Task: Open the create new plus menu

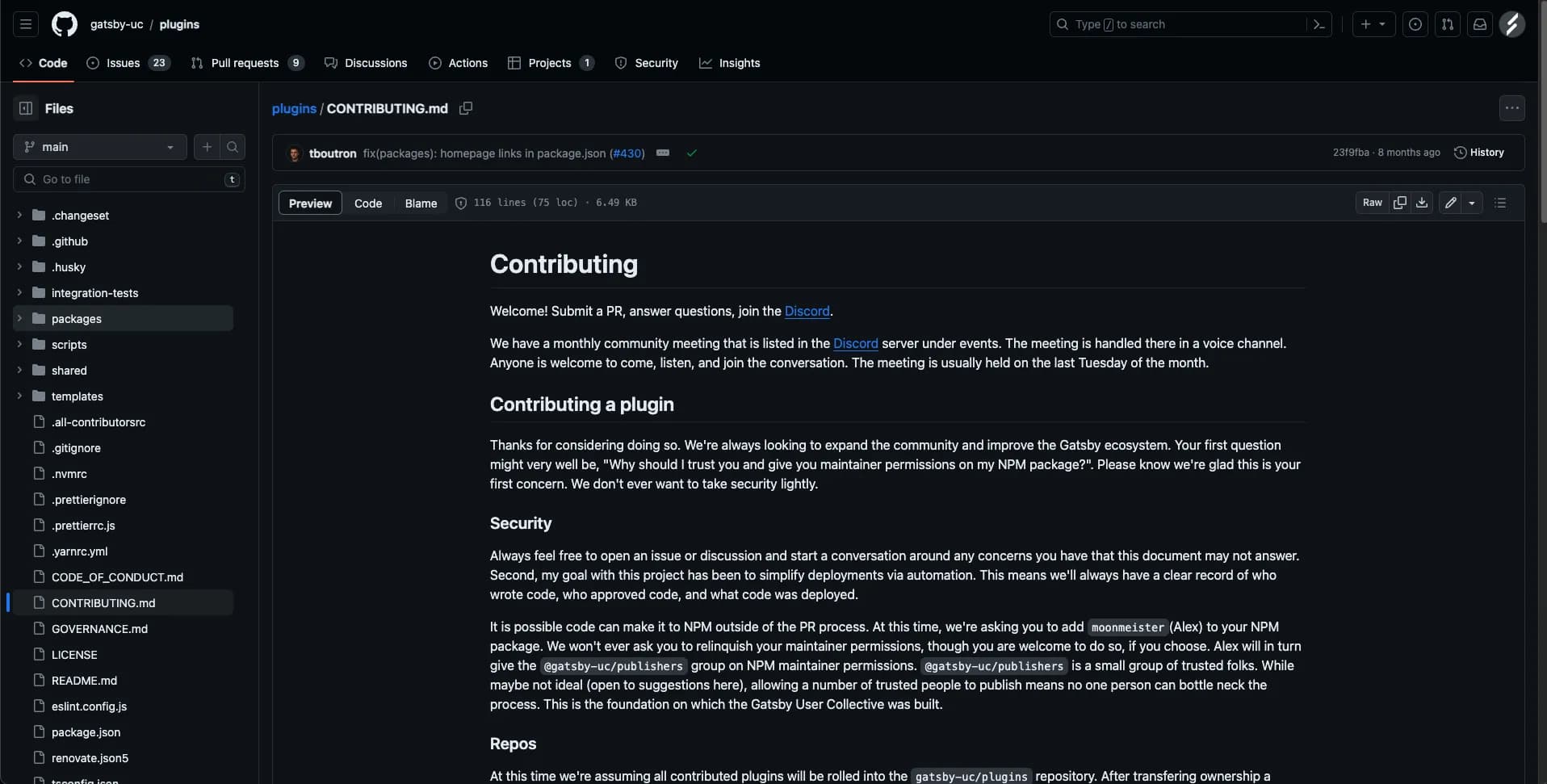Action: tap(1373, 24)
